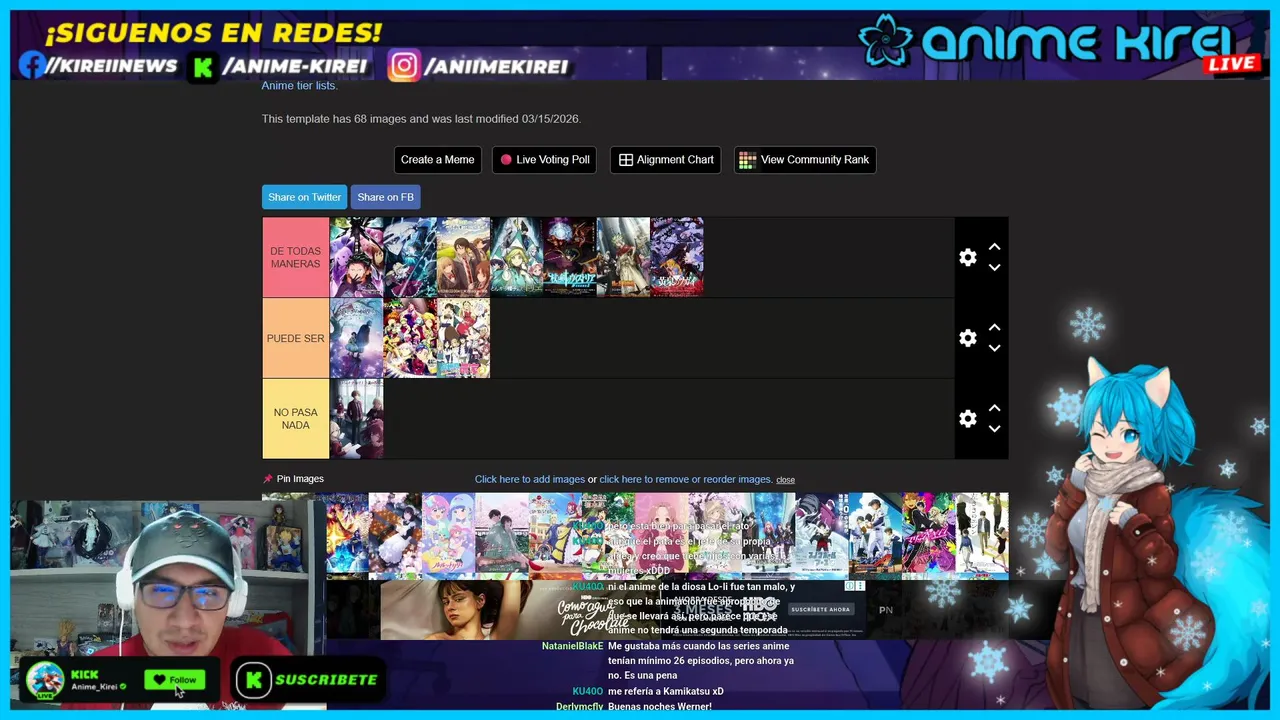Click here to add images link
The width and height of the screenshot is (1280, 720).
click(x=530, y=479)
